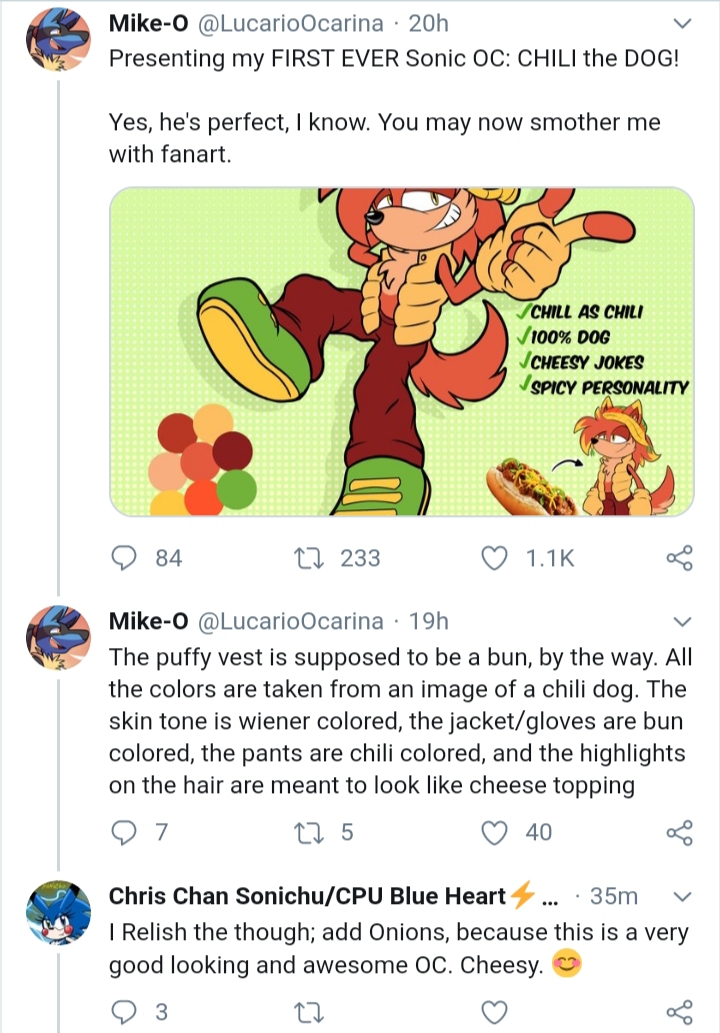Share Chris Chan Sonichu's reply
Viewport: 720px width, 1033px height.
[x=680, y=1011]
